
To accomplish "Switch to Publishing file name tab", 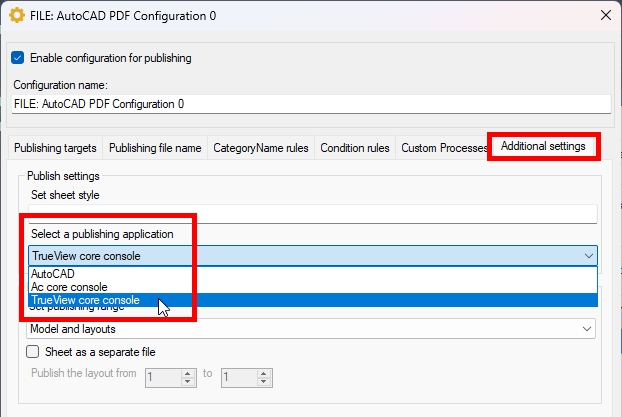I will (155, 148).
